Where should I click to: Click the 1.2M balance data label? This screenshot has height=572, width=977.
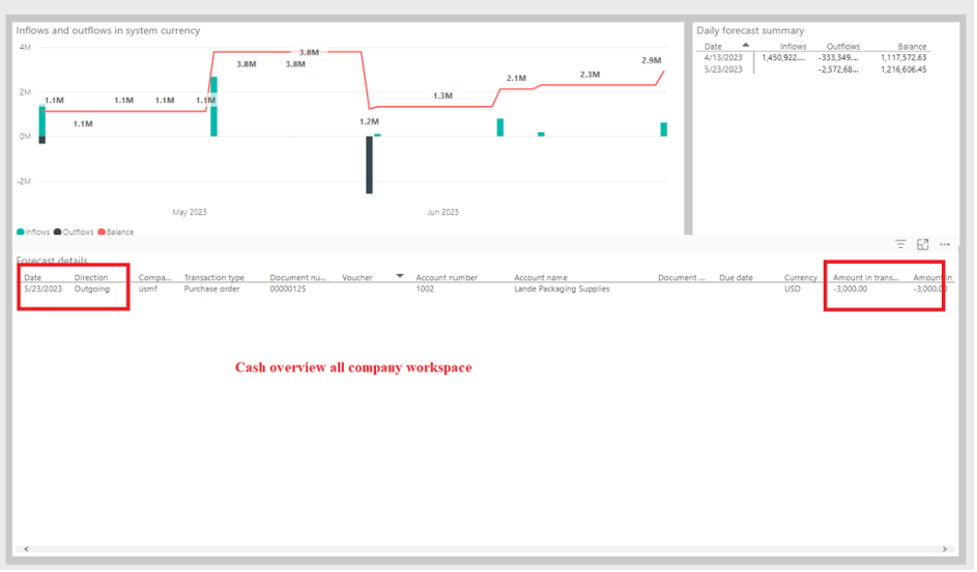coord(369,122)
